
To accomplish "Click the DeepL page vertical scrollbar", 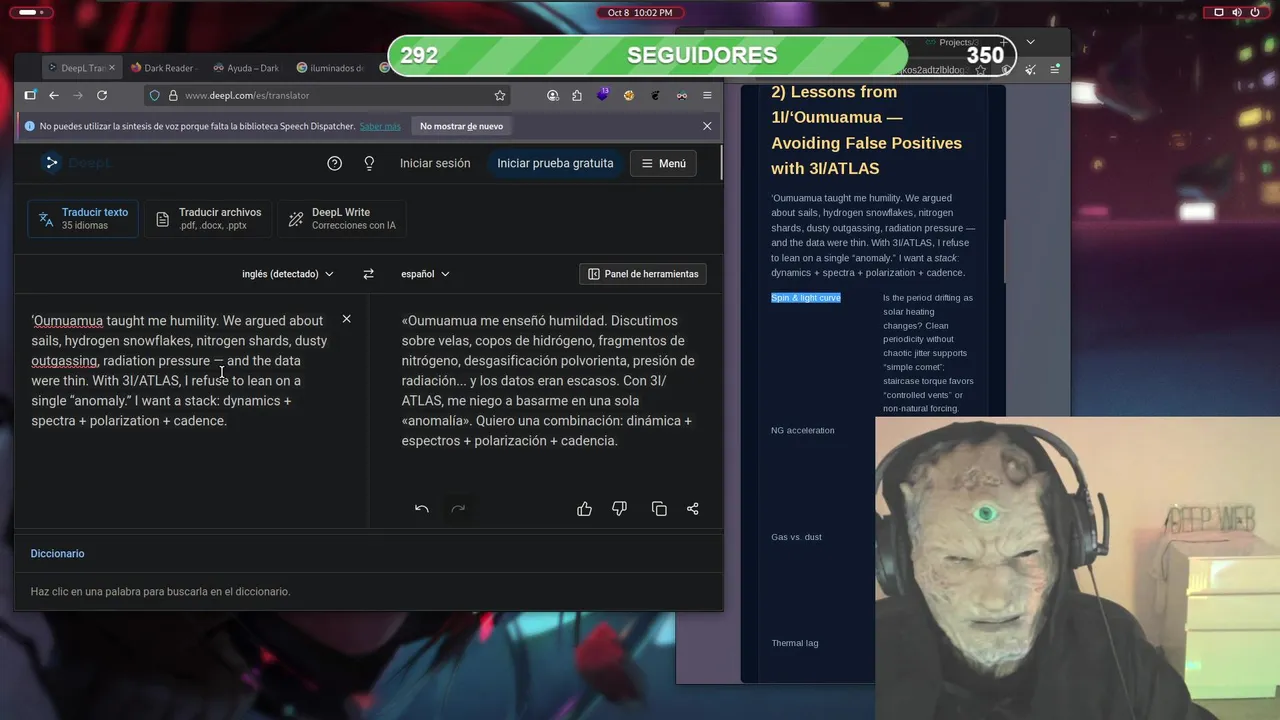I will 720,165.
